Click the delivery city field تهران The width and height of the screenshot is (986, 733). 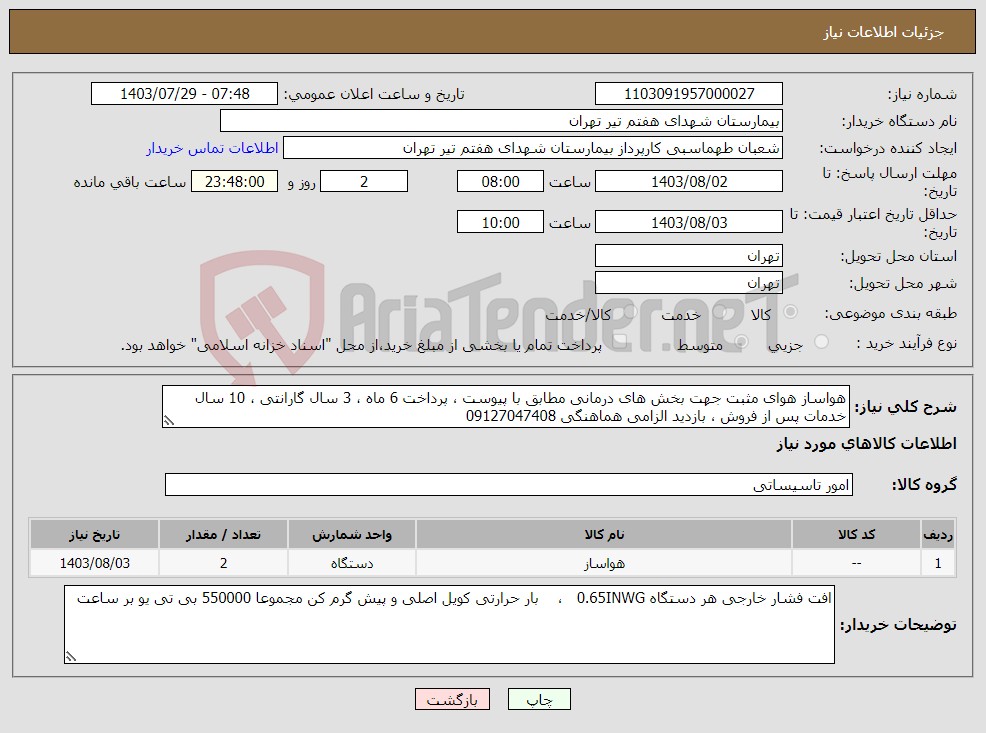(689, 283)
